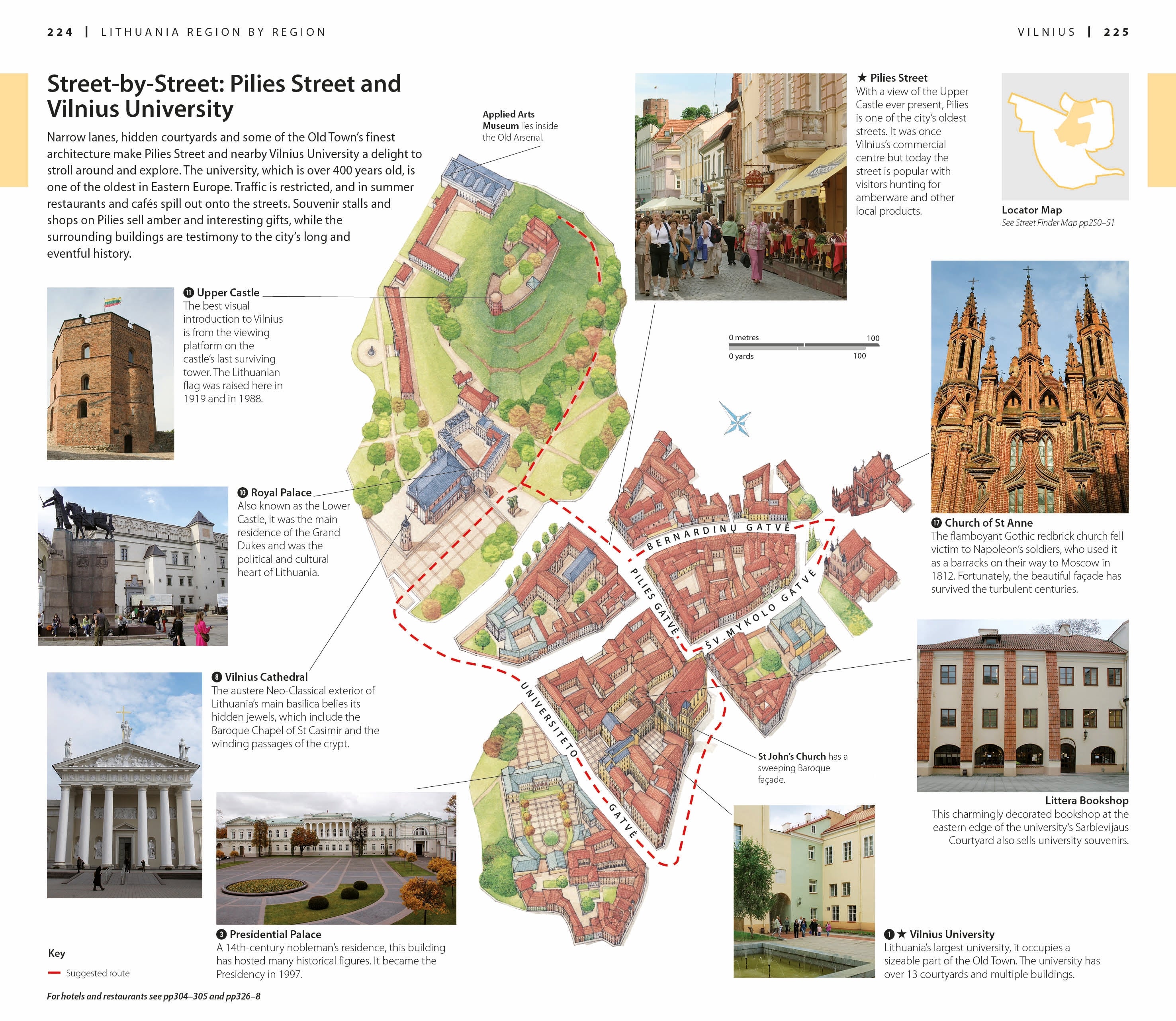
Task: Click the star icon beside Pilies Street heading
Action: [862, 78]
